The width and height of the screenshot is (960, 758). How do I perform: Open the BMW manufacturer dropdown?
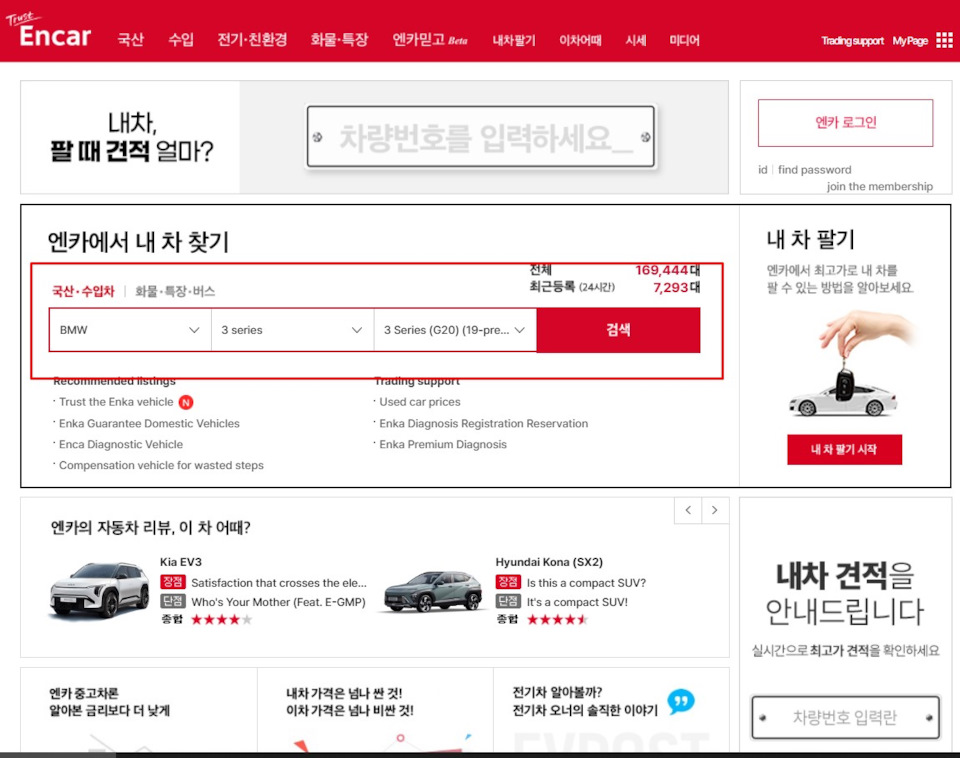pyautogui.click(x=130, y=330)
